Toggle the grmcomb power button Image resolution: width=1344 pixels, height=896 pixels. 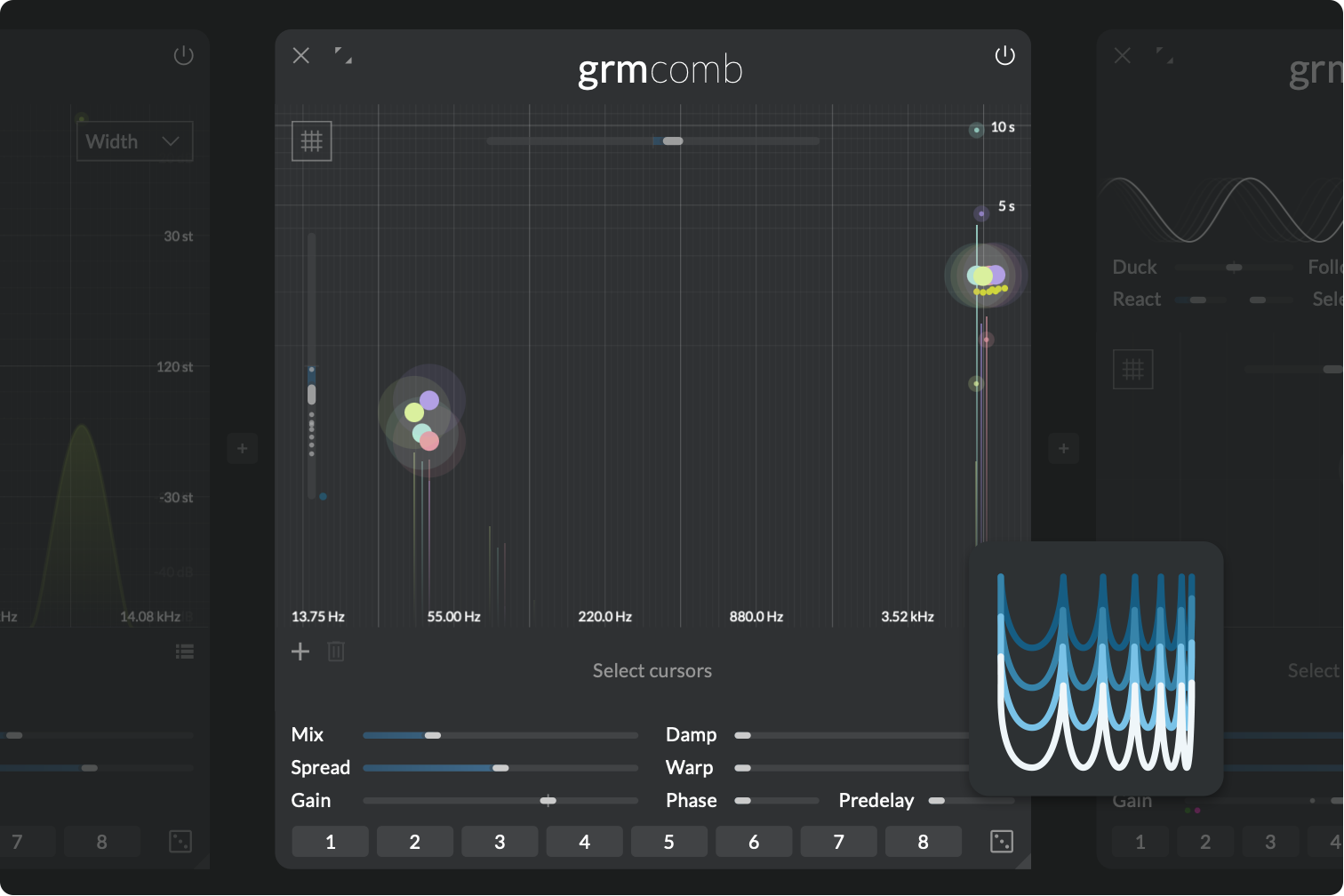tap(1004, 56)
